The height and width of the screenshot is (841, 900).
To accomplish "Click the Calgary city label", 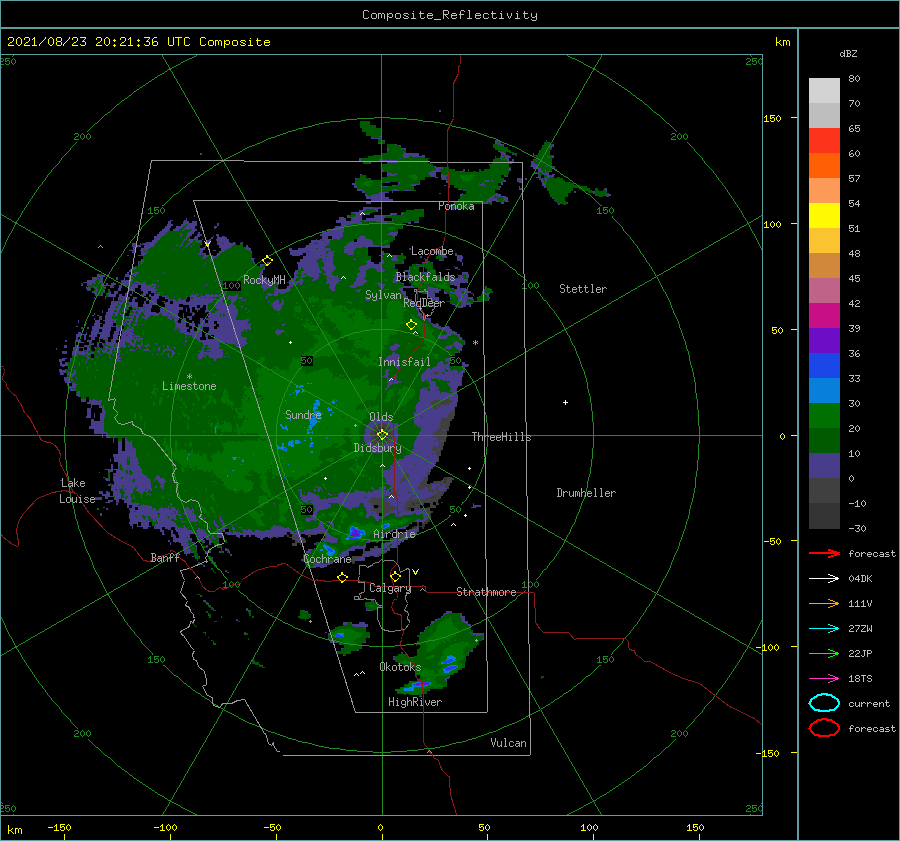I will point(390,588).
